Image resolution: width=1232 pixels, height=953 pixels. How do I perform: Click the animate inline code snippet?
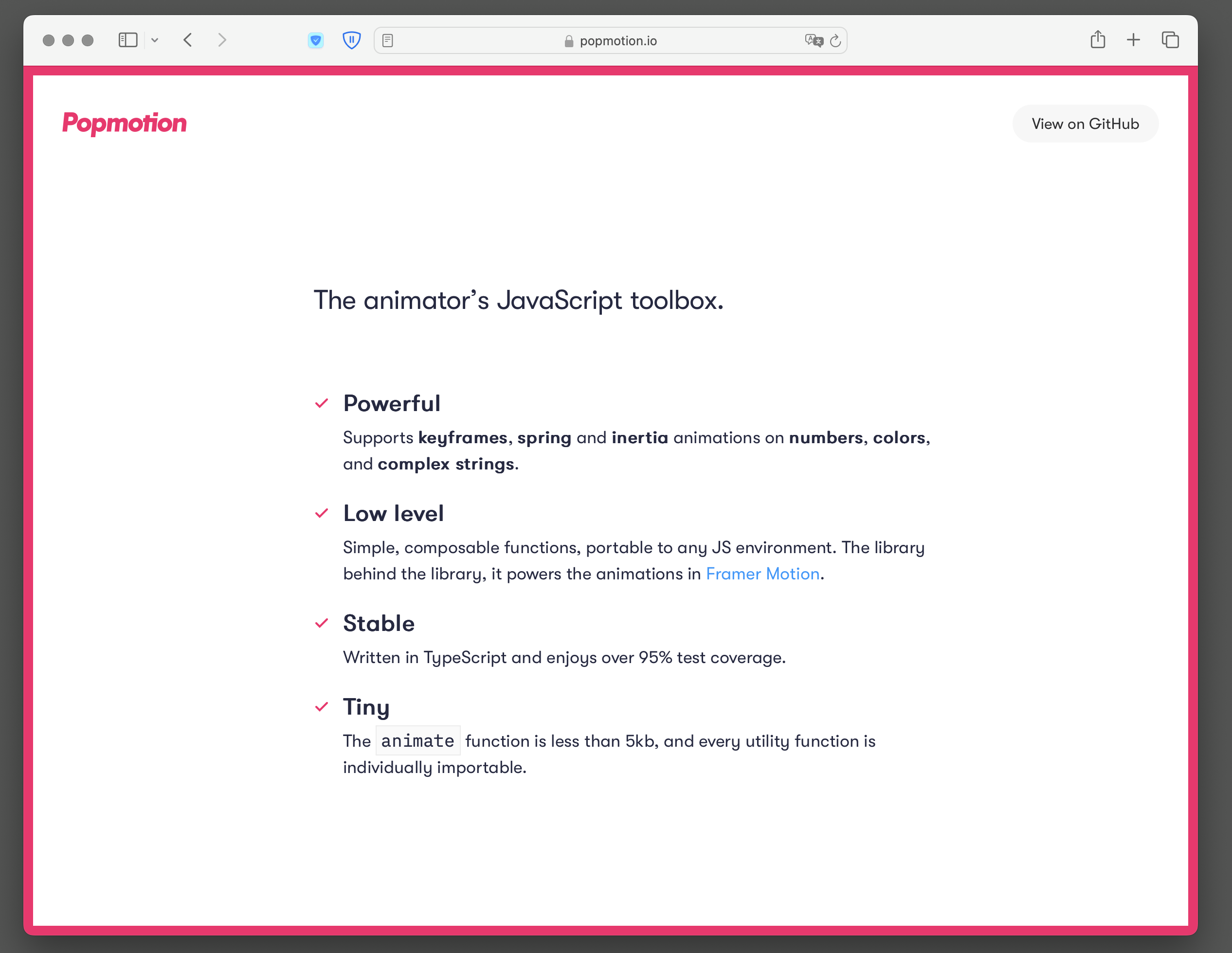(417, 740)
